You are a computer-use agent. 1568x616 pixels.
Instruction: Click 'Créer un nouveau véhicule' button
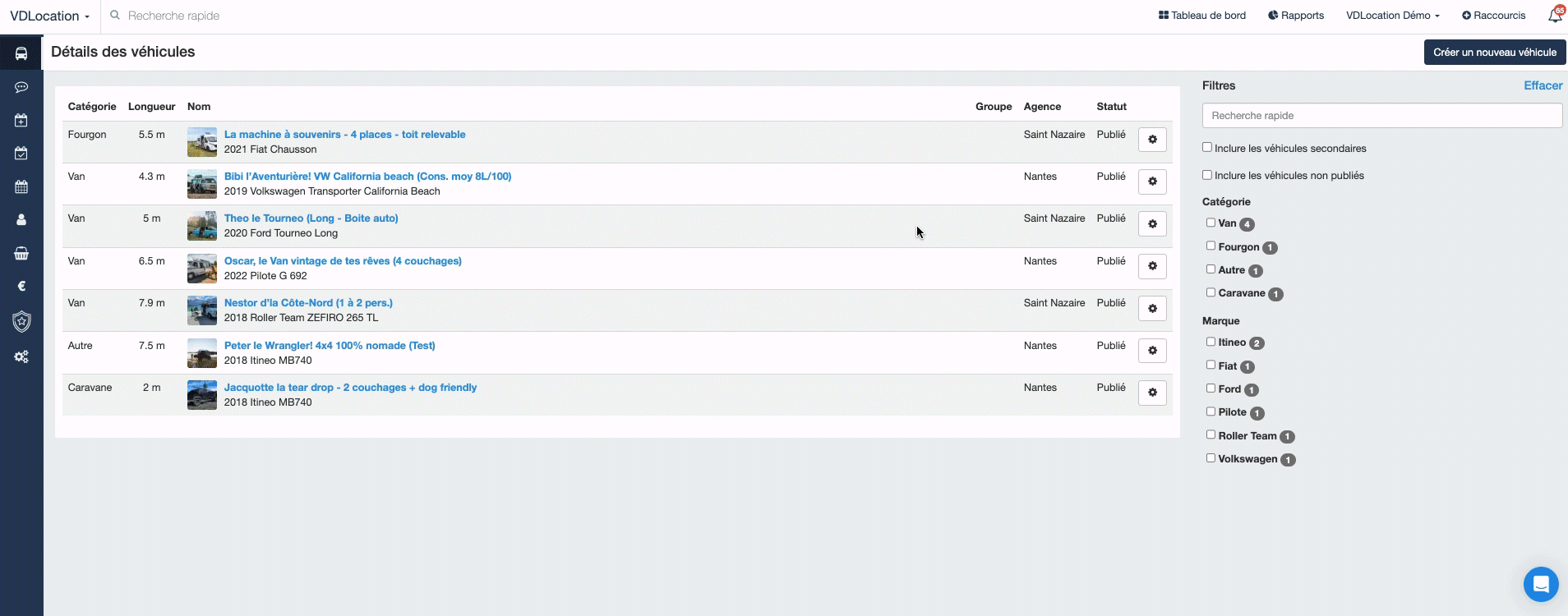click(x=1494, y=52)
